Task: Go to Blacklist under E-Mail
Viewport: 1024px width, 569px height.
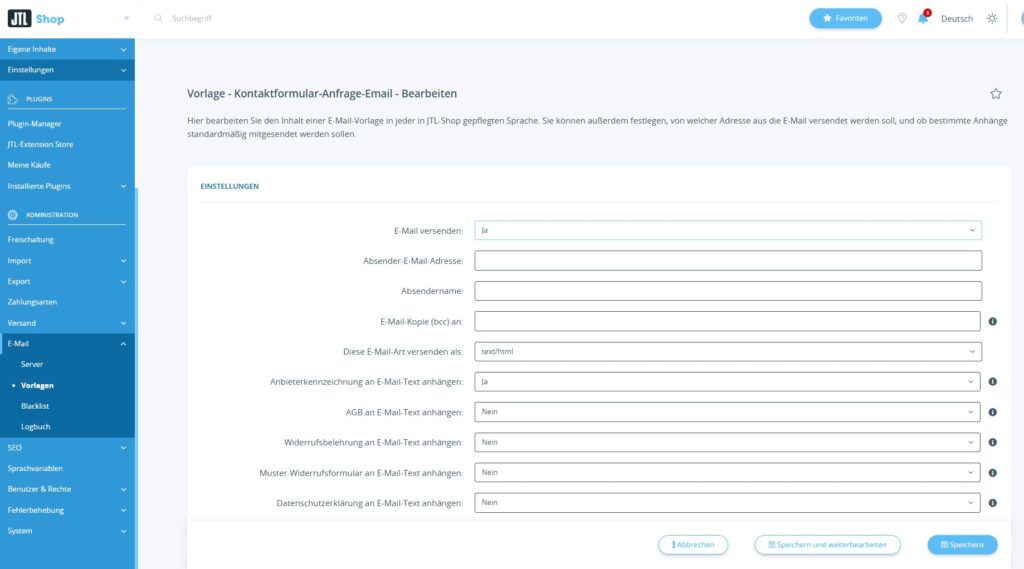Action: click(x=35, y=406)
